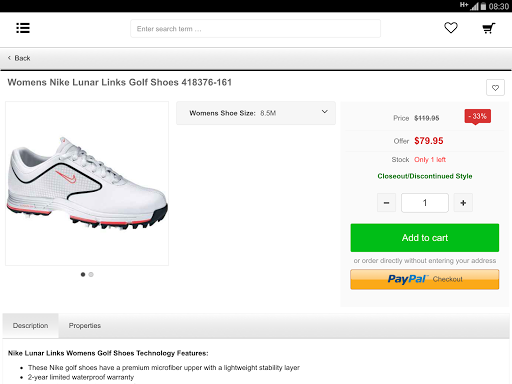512x384 pixels.
Task: Show the second product image dot
Action: pos(91,274)
